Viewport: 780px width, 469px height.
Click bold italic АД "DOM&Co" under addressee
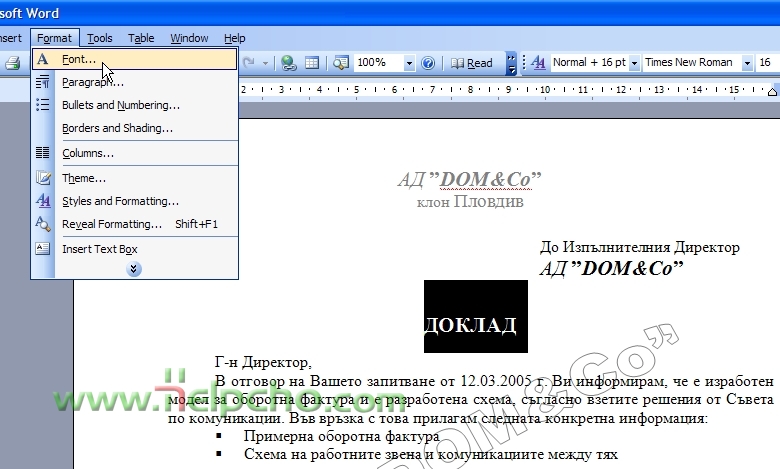coord(611,269)
